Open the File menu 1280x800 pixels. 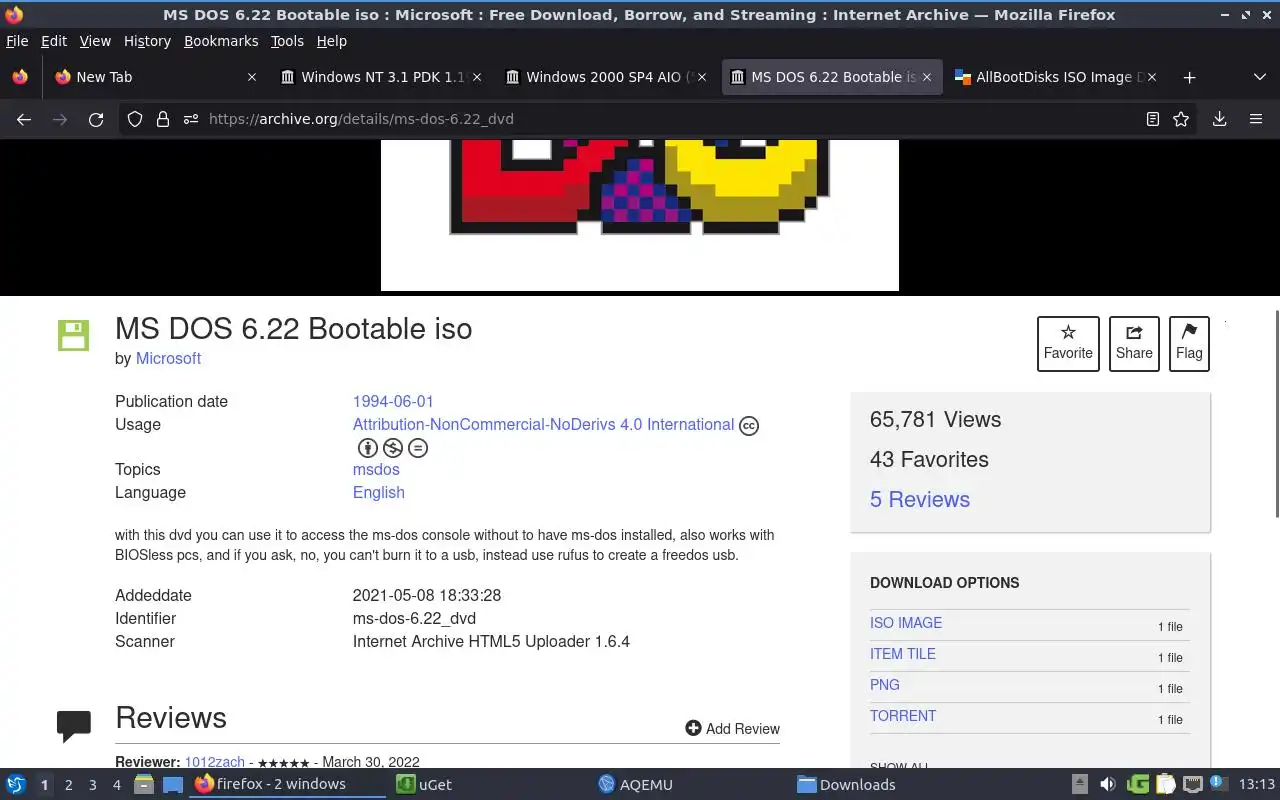coord(17,41)
